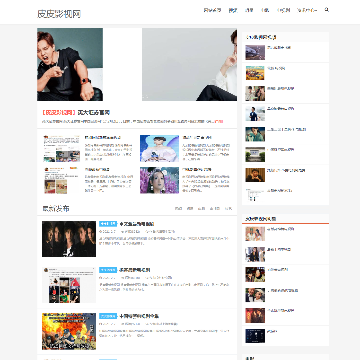
Task: Open thumbnail of woman with purple flowers
Action: pyautogui.click(x=159, y=180)
